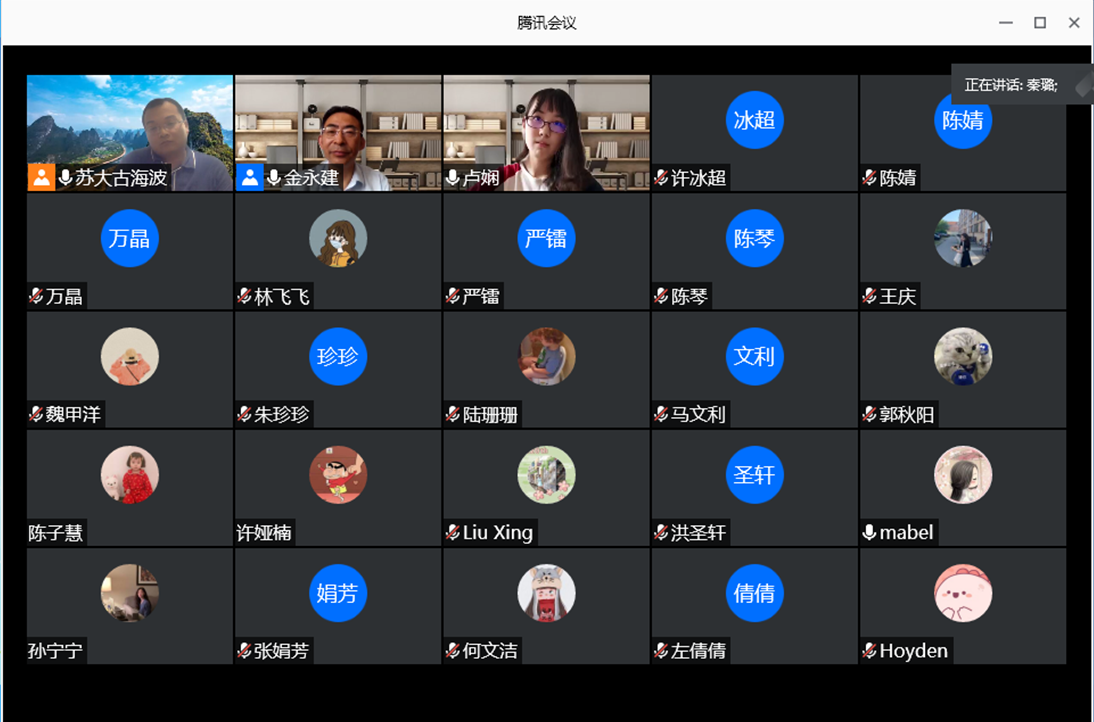The image size is (1094, 722).
Task: Click 郭秋阳's cat avatar
Action: (963, 356)
